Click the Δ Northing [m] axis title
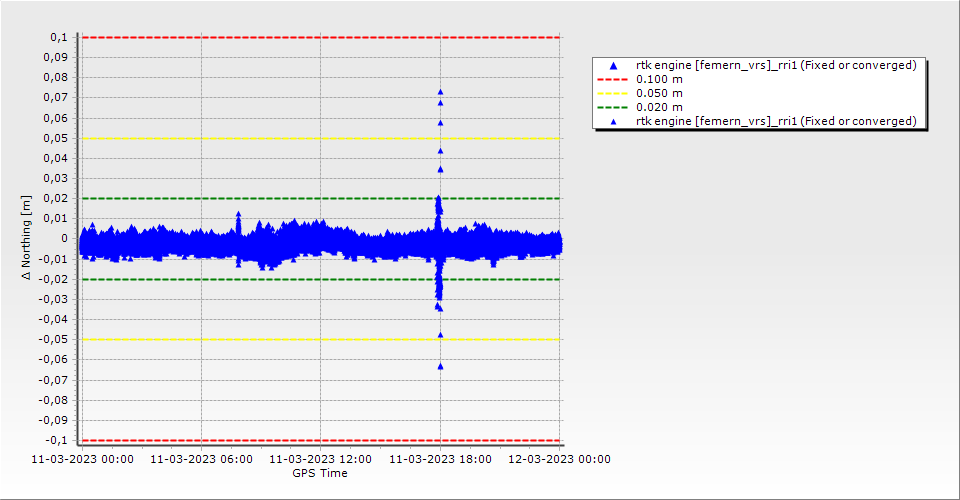 click(27, 238)
